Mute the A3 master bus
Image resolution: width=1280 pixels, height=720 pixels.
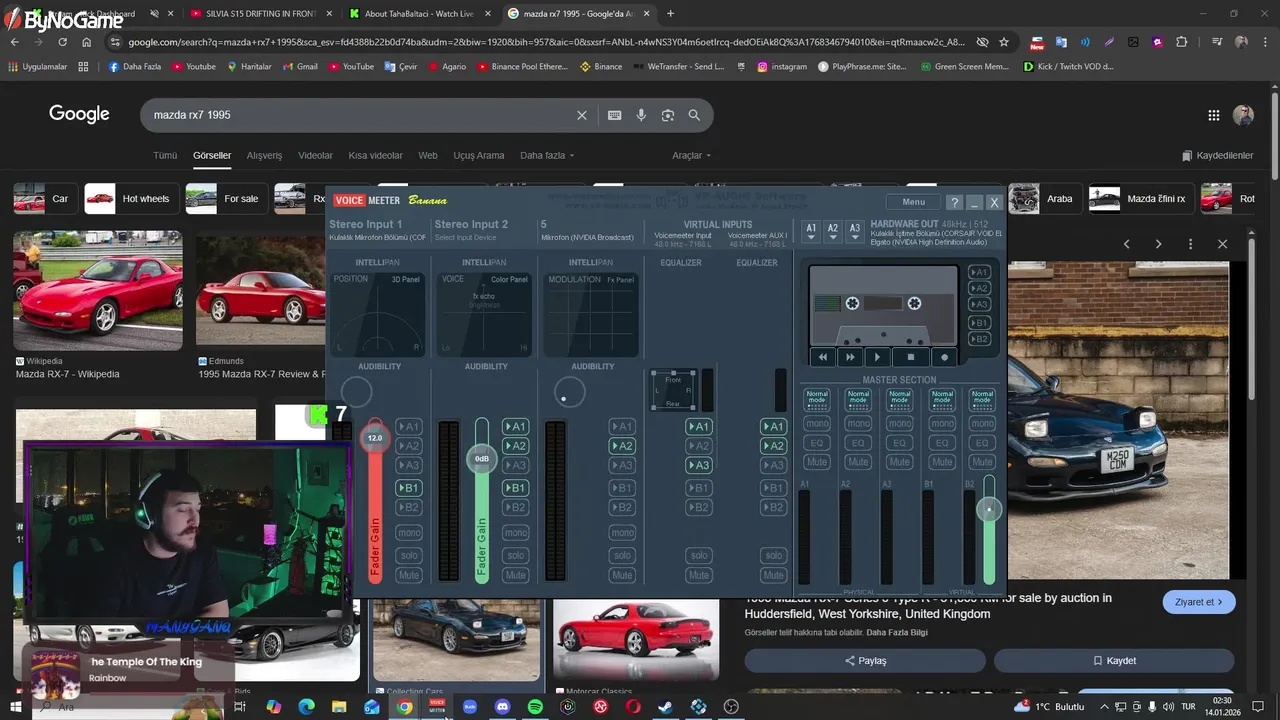900,462
